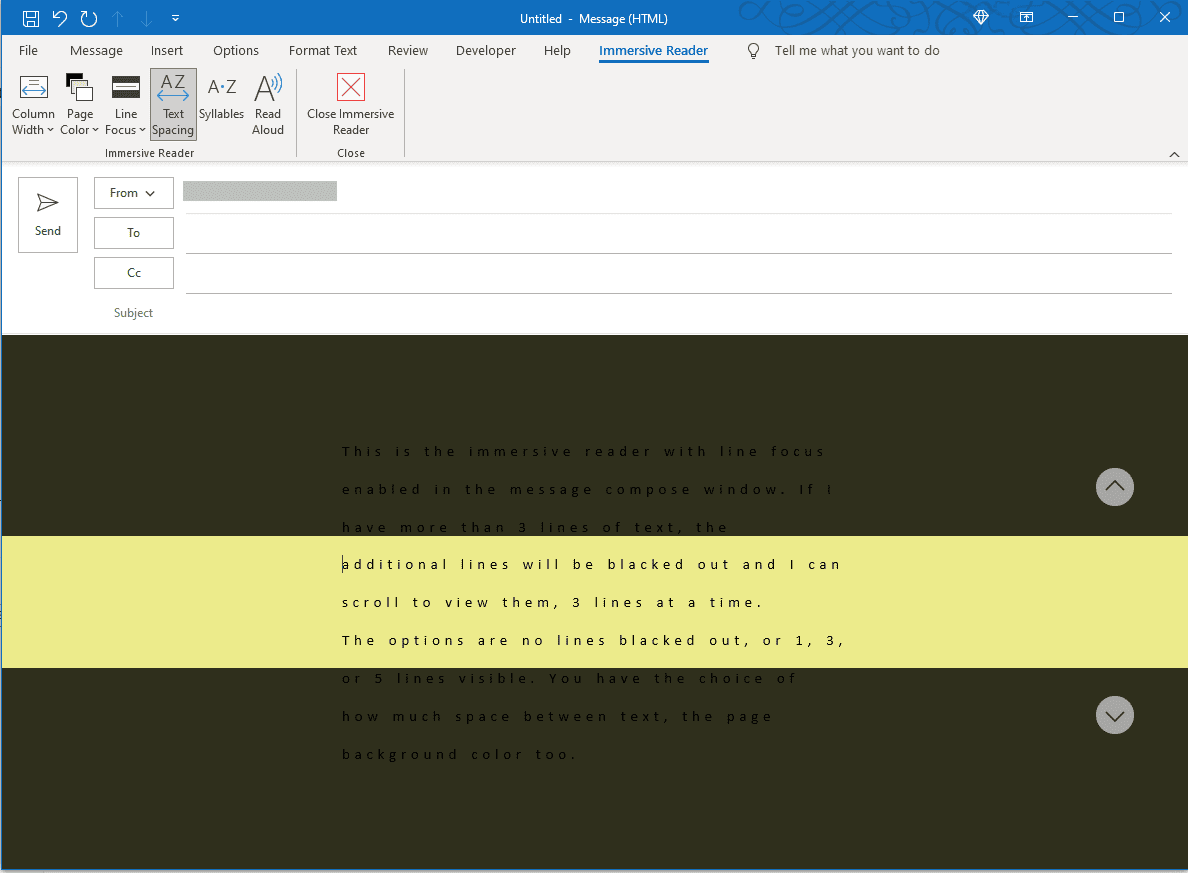Toggle Text Spacing in Immersive Reader

[x=172, y=104]
